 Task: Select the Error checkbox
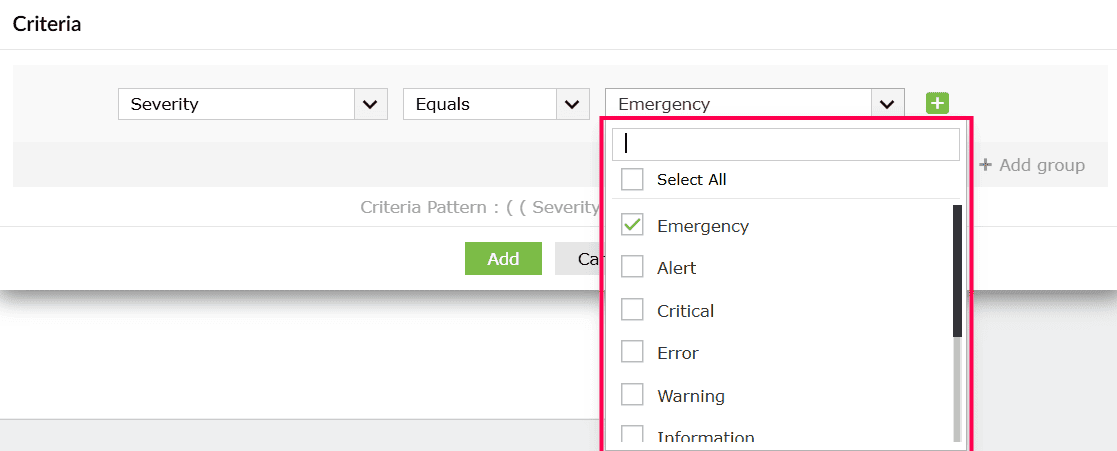(632, 352)
